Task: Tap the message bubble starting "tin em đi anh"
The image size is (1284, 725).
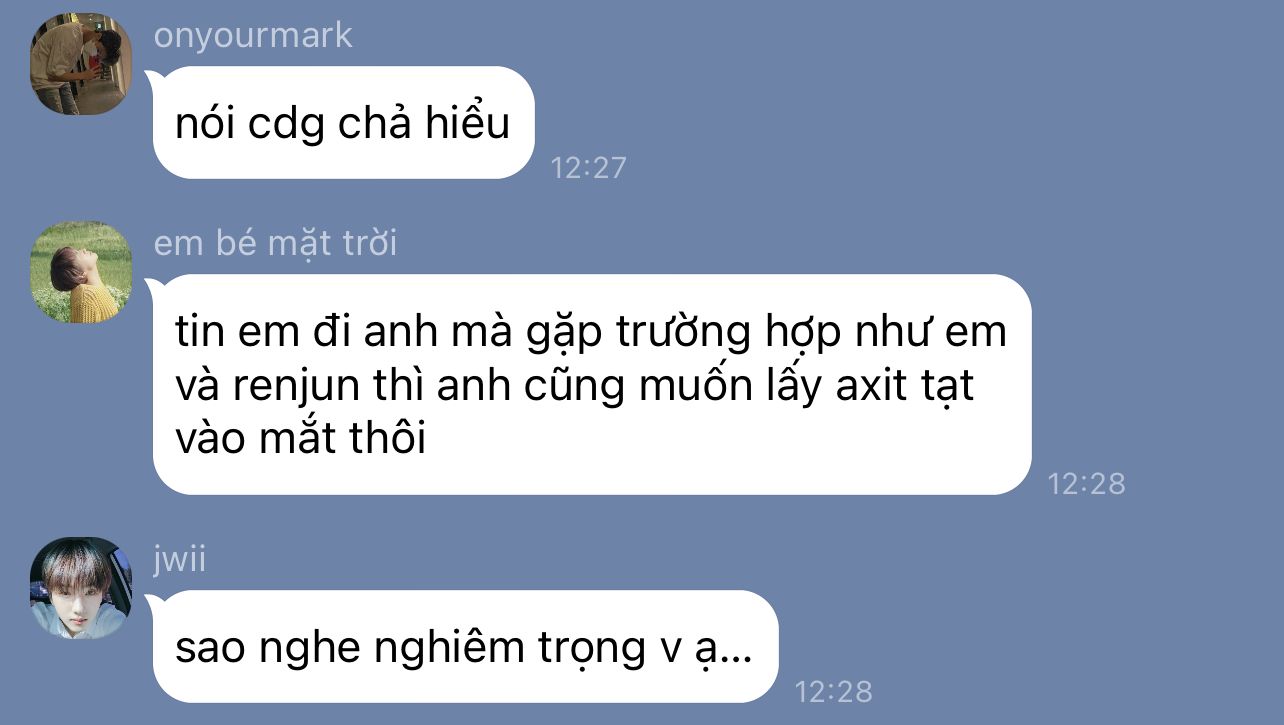Action: (591, 385)
